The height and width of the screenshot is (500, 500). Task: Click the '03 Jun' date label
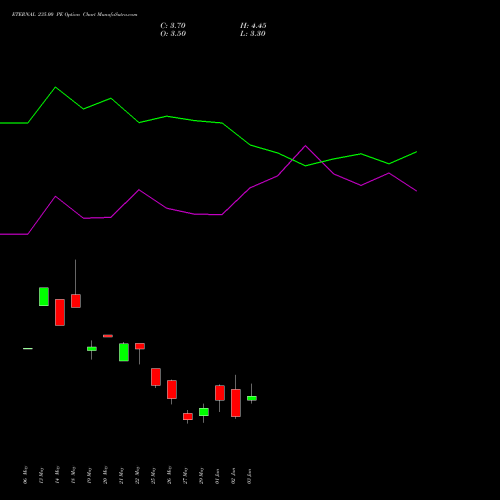250,475
